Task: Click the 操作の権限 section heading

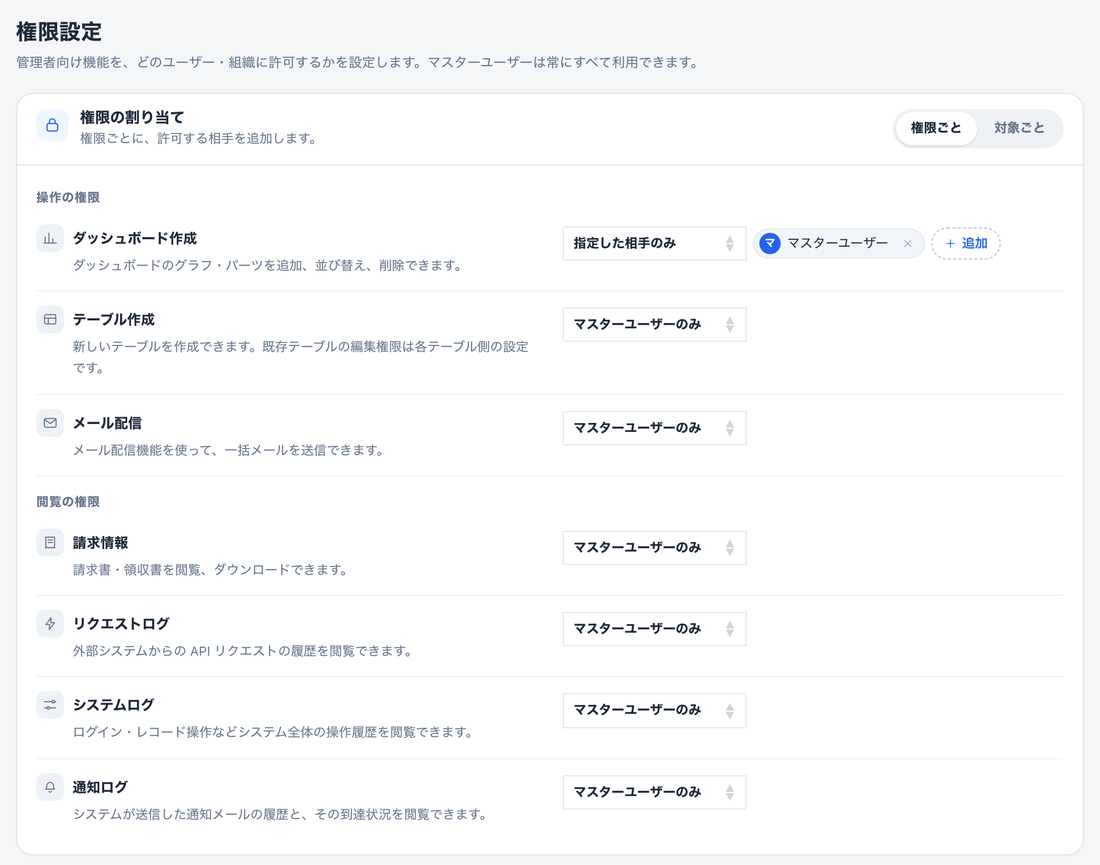Action: [68, 198]
